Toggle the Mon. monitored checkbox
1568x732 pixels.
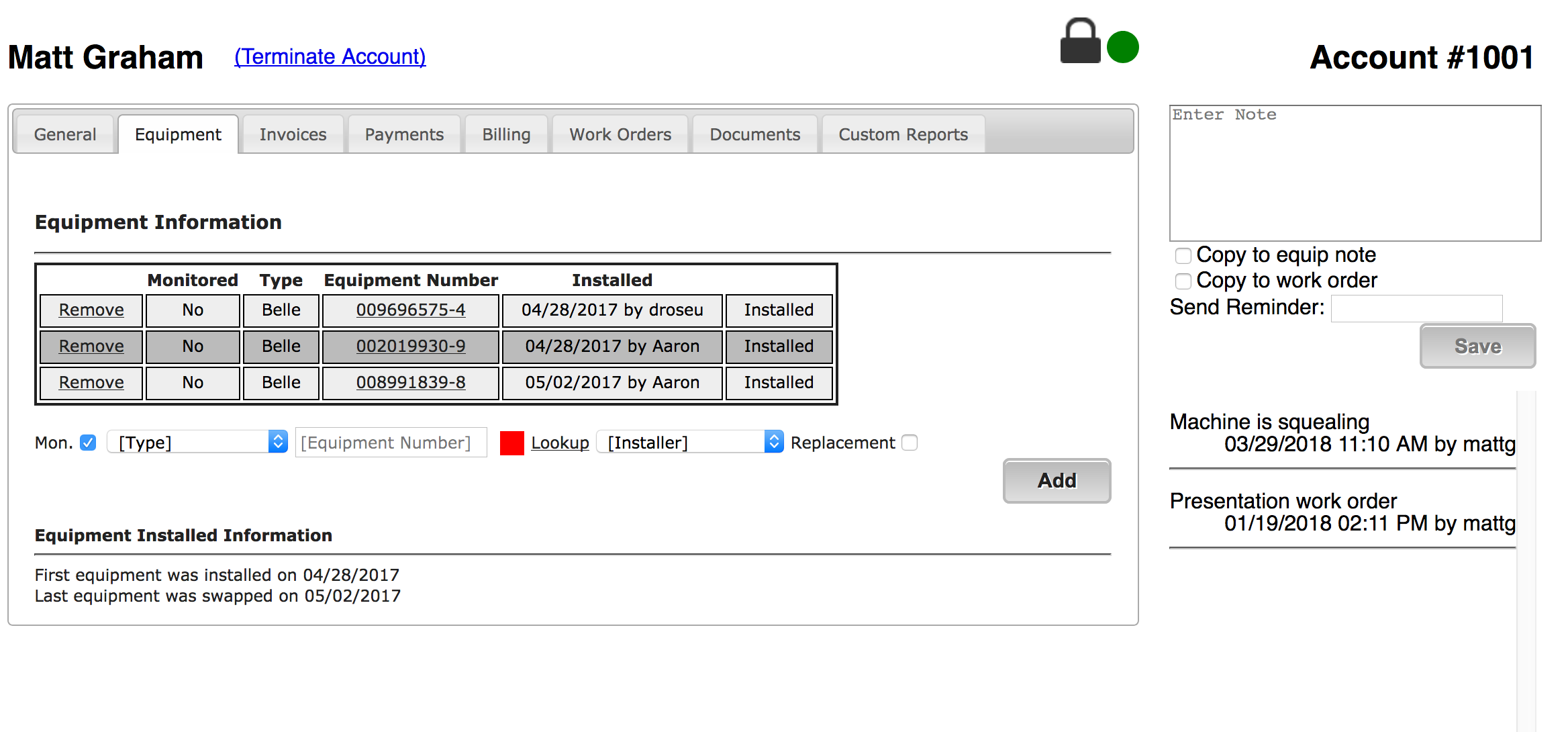pos(88,443)
